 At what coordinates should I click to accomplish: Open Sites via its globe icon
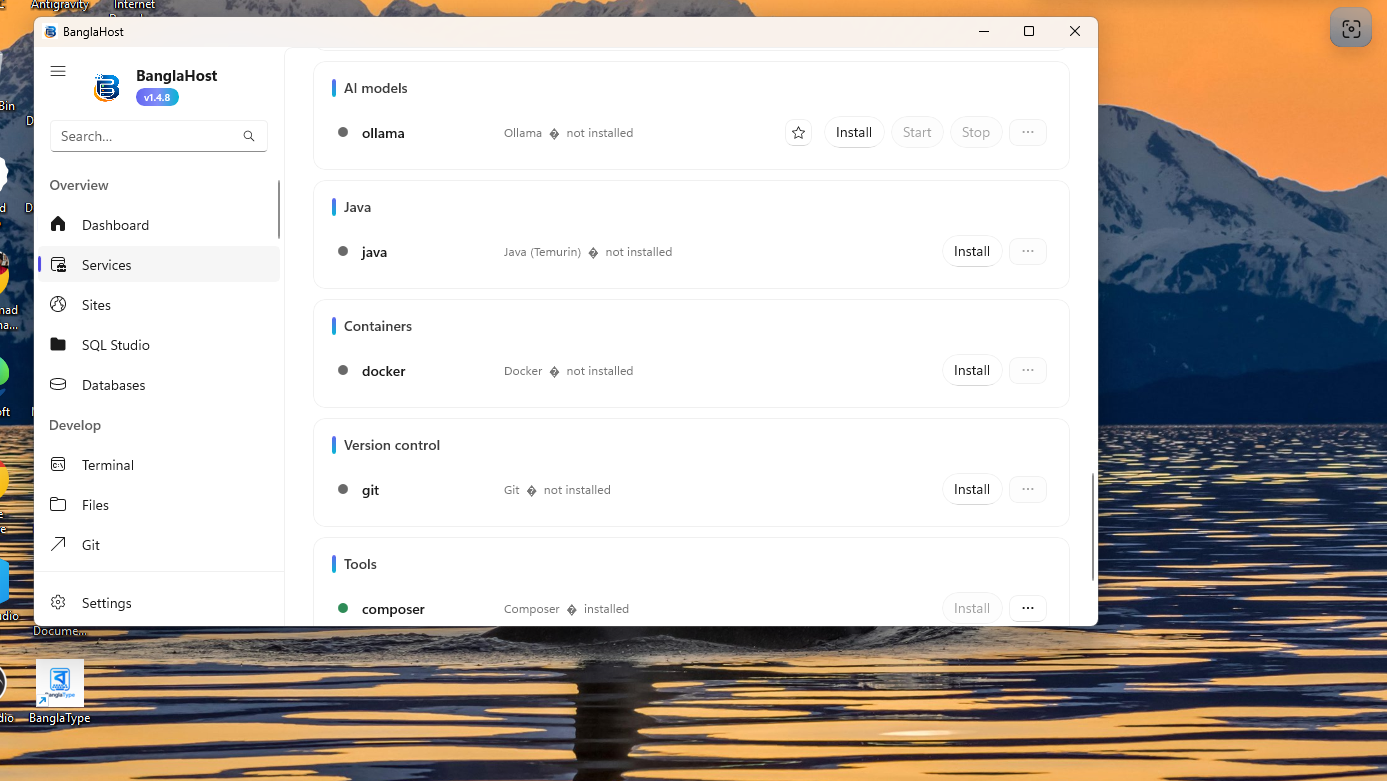[58, 304]
